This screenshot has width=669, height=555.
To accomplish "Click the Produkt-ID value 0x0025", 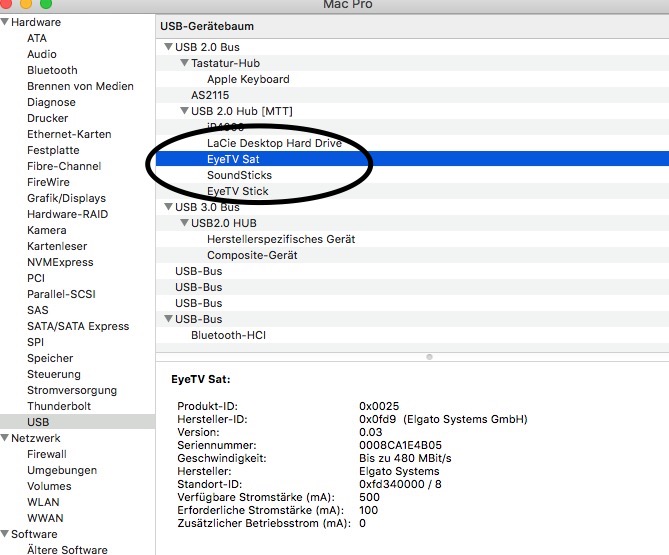I will coord(379,406).
